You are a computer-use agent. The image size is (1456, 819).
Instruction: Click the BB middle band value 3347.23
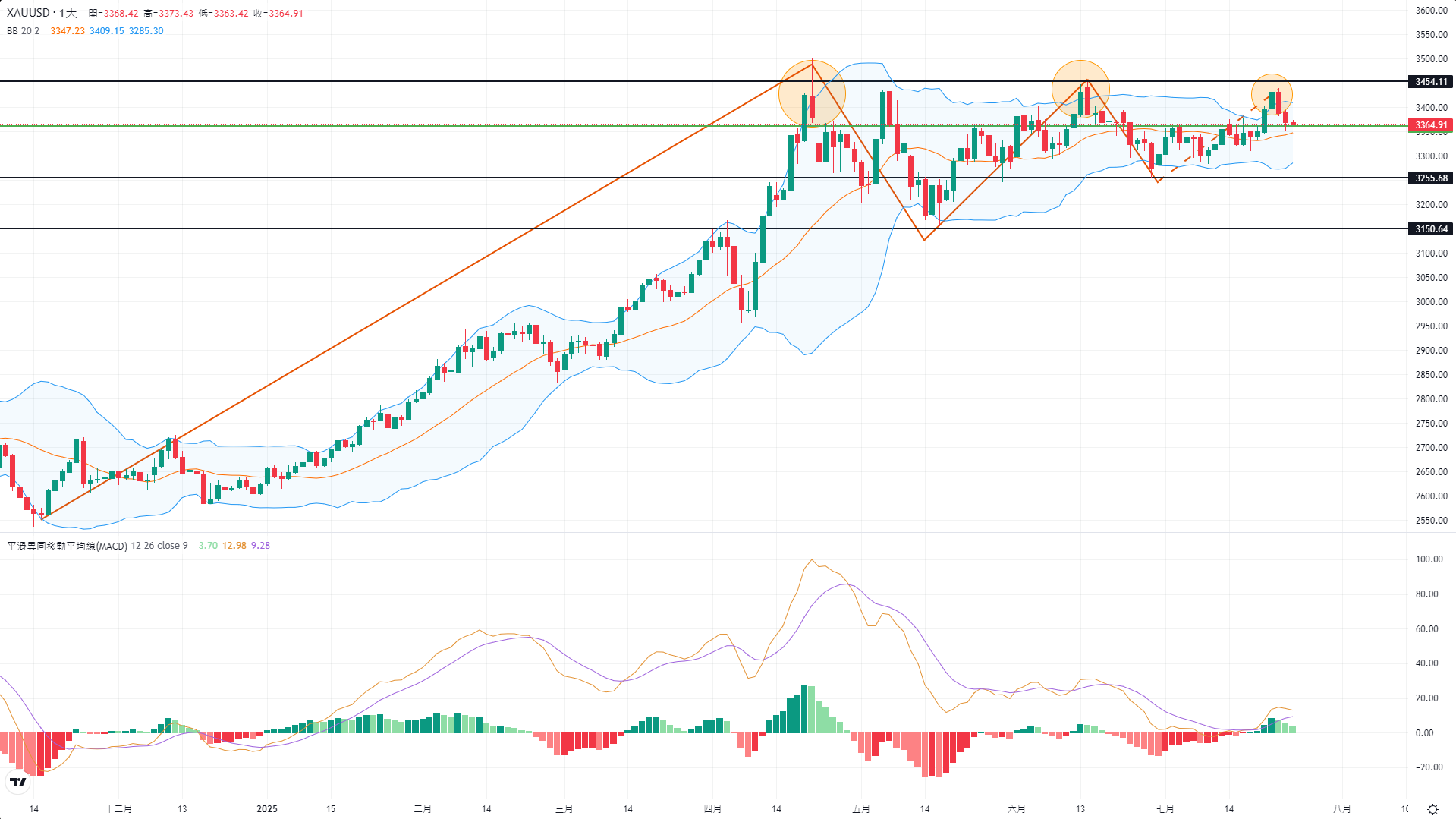[68, 31]
